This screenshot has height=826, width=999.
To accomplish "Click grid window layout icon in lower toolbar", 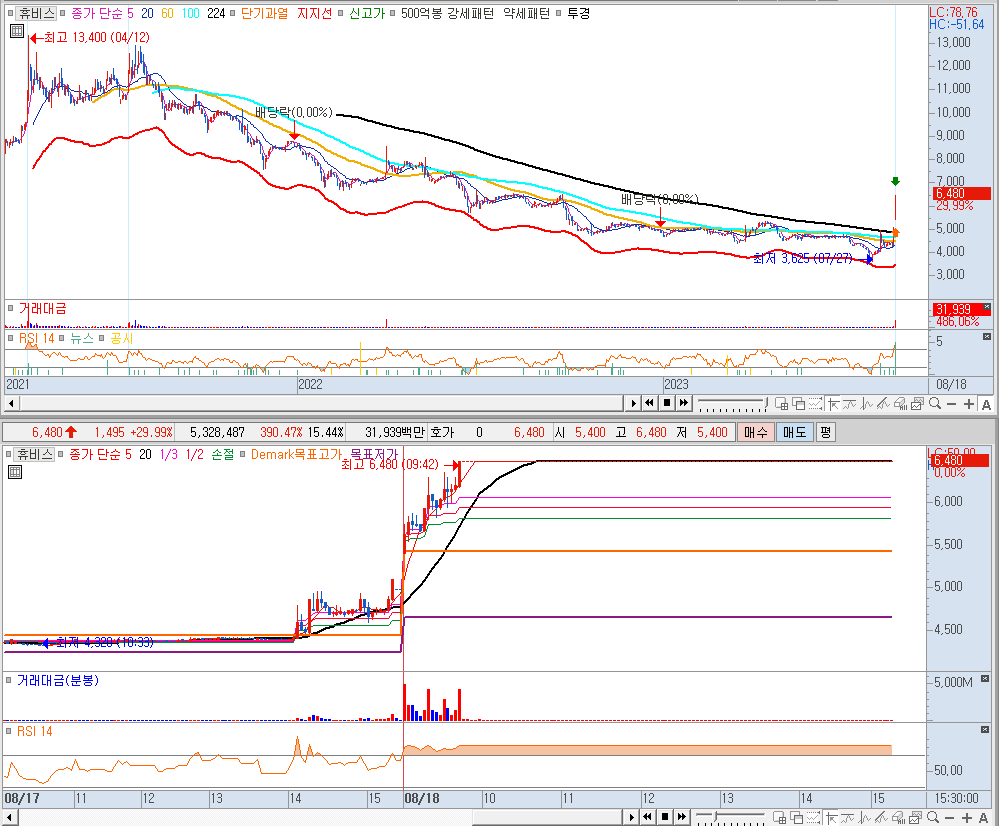I will click(779, 818).
